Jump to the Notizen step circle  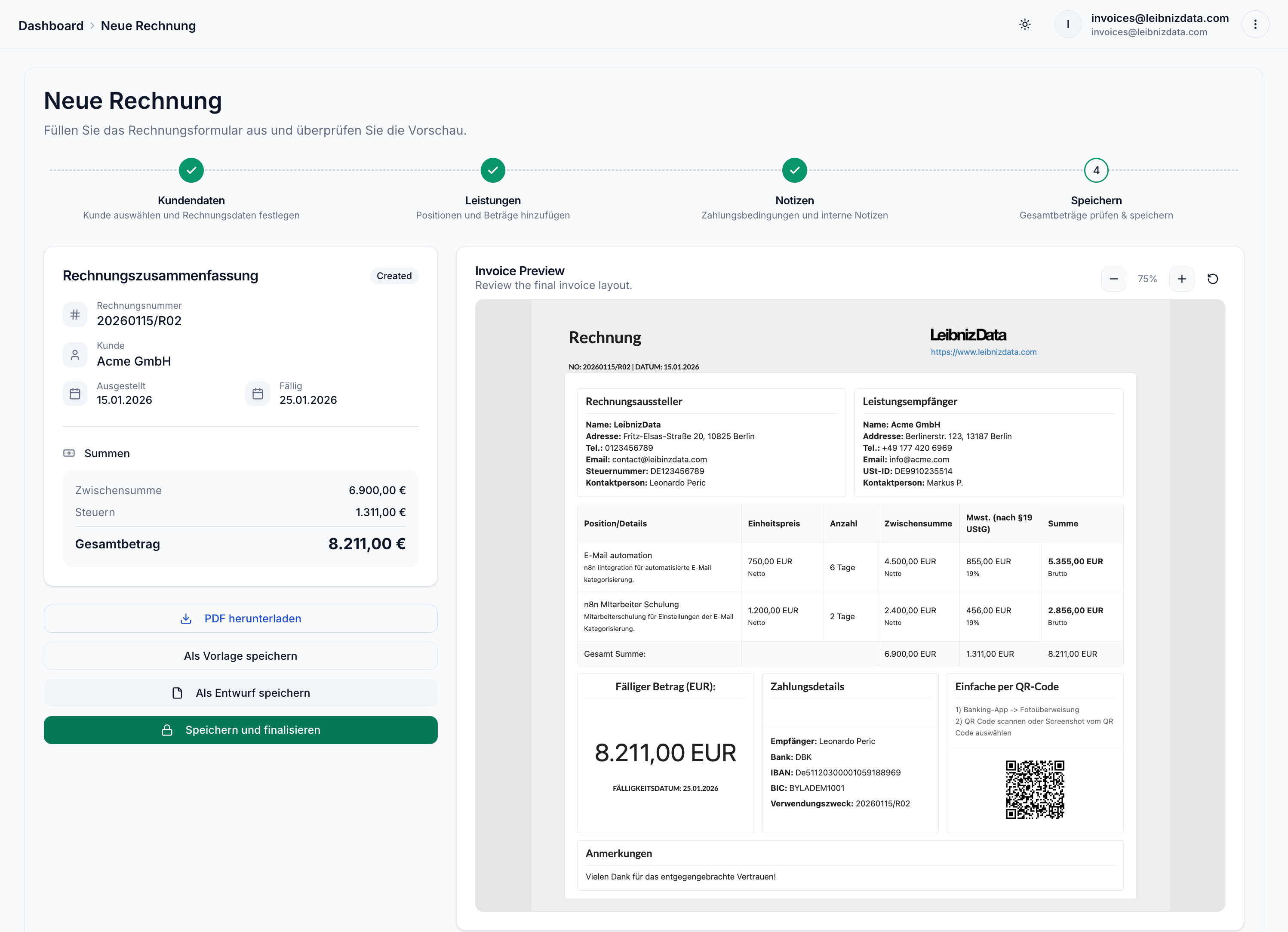click(x=794, y=170)
